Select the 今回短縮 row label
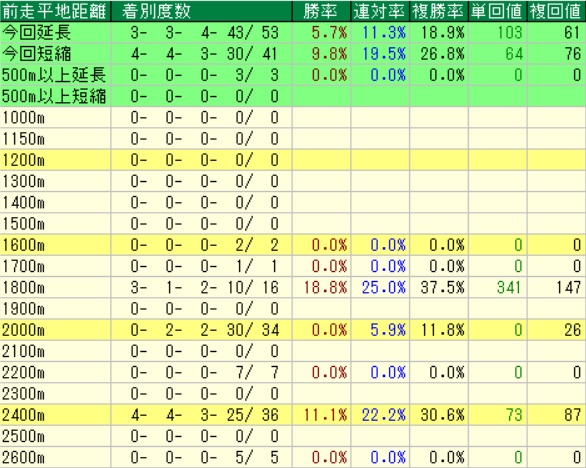Image resolution: width=586 pixels, height=468 pixels. click(37, 54)
